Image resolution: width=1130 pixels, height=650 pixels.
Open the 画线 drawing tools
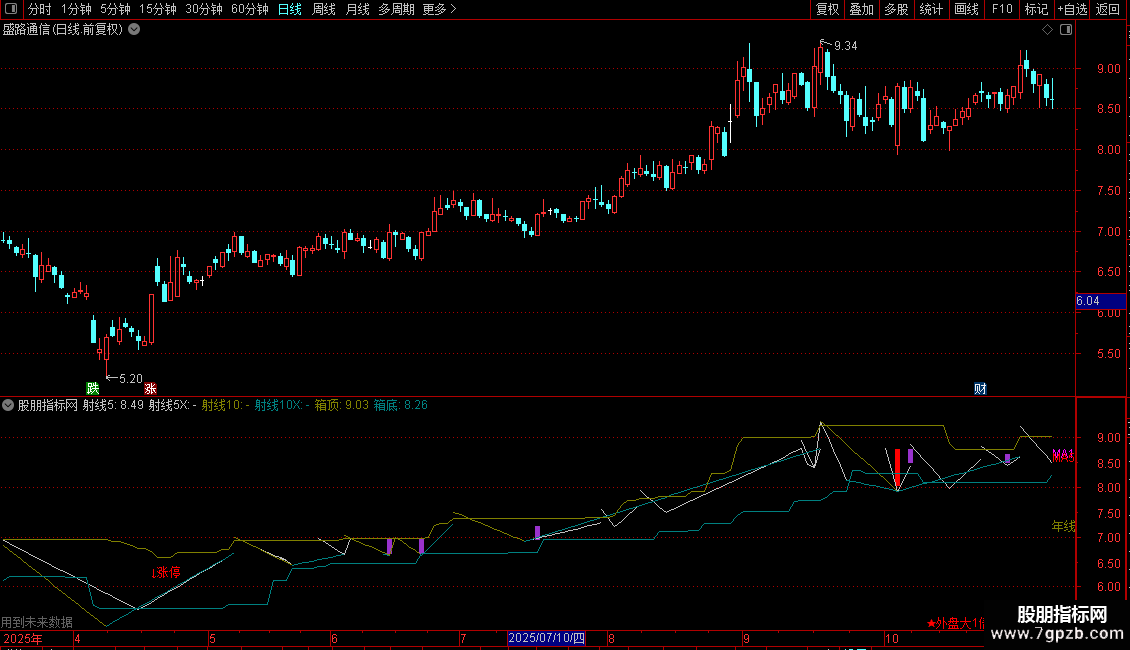coord(966,10)
